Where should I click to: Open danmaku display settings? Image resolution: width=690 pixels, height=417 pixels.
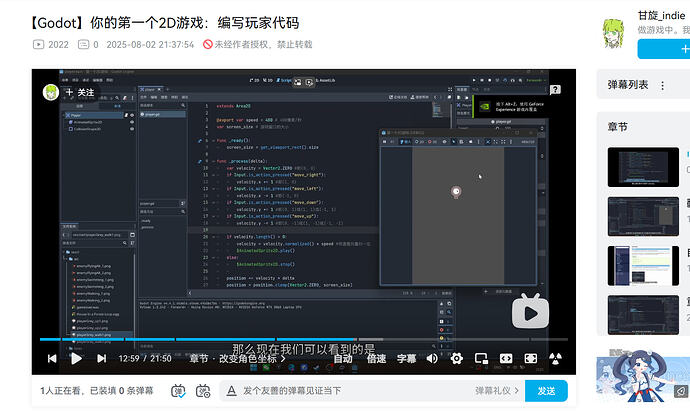203,391
